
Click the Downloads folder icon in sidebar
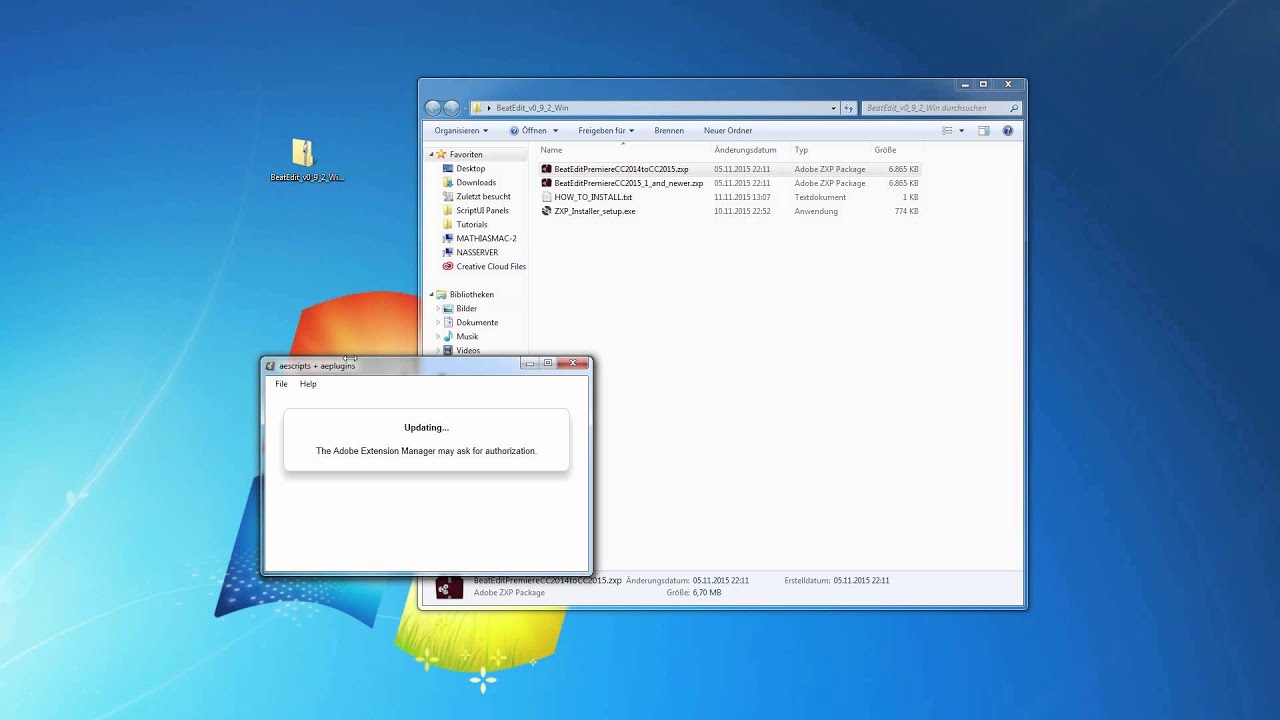point(448,183)
